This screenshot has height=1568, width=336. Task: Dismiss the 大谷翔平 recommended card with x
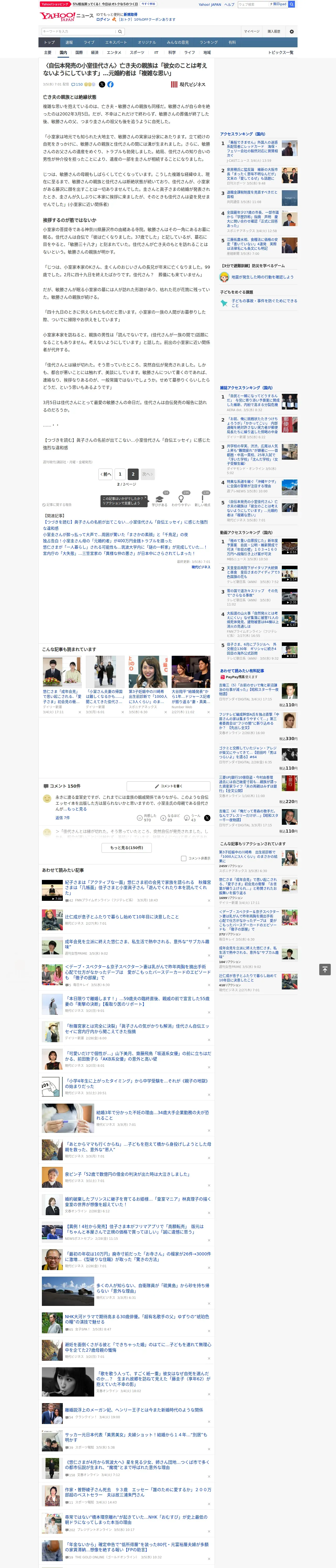click(209, 712)
